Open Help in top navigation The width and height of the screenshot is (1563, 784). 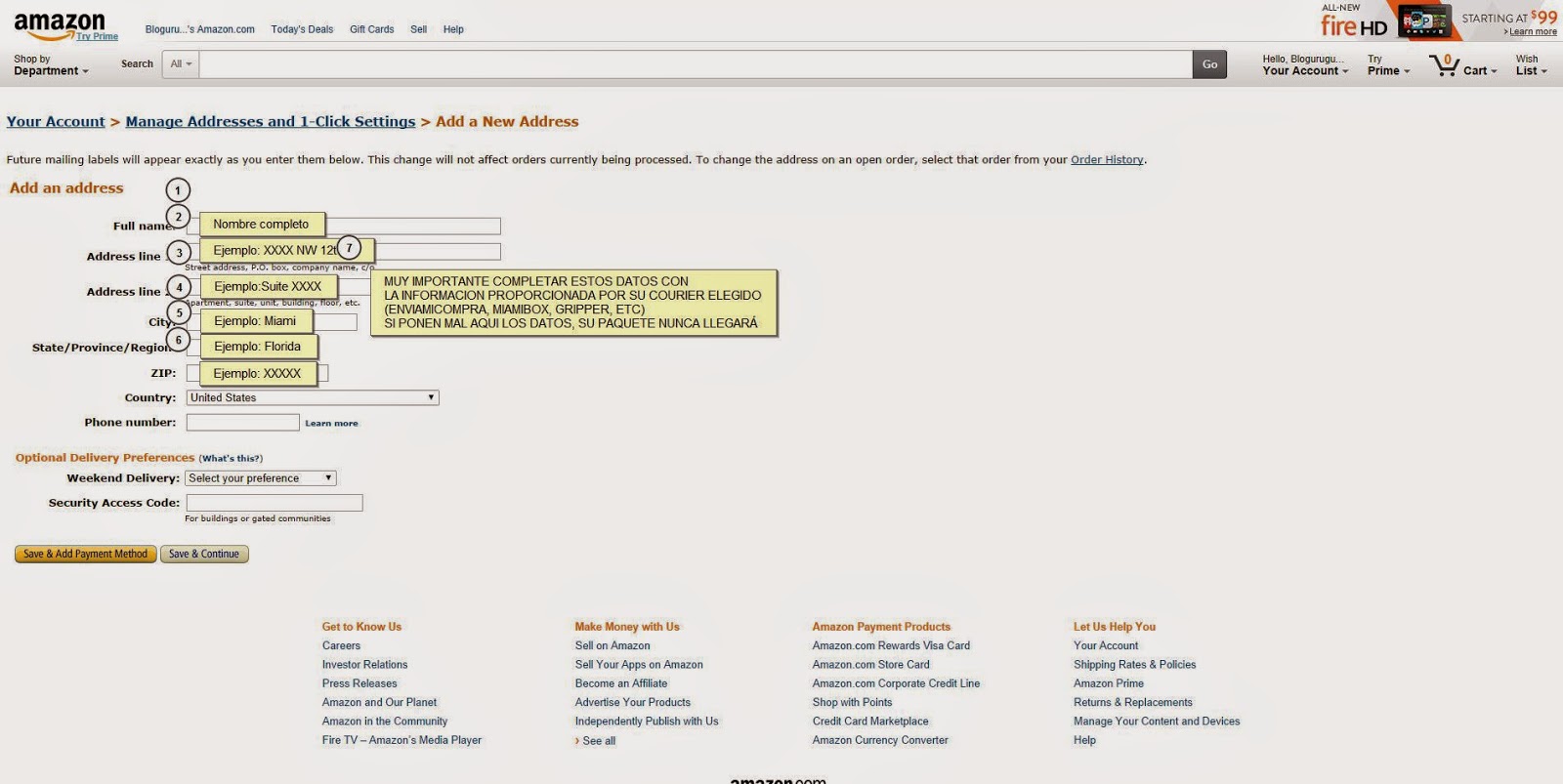tap(453, 29)
